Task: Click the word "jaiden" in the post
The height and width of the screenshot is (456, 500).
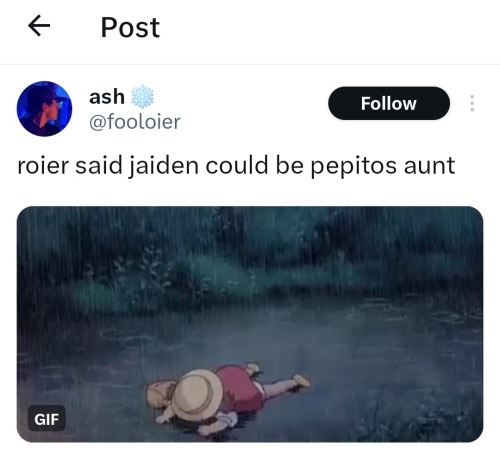Action: pos(164,166)
